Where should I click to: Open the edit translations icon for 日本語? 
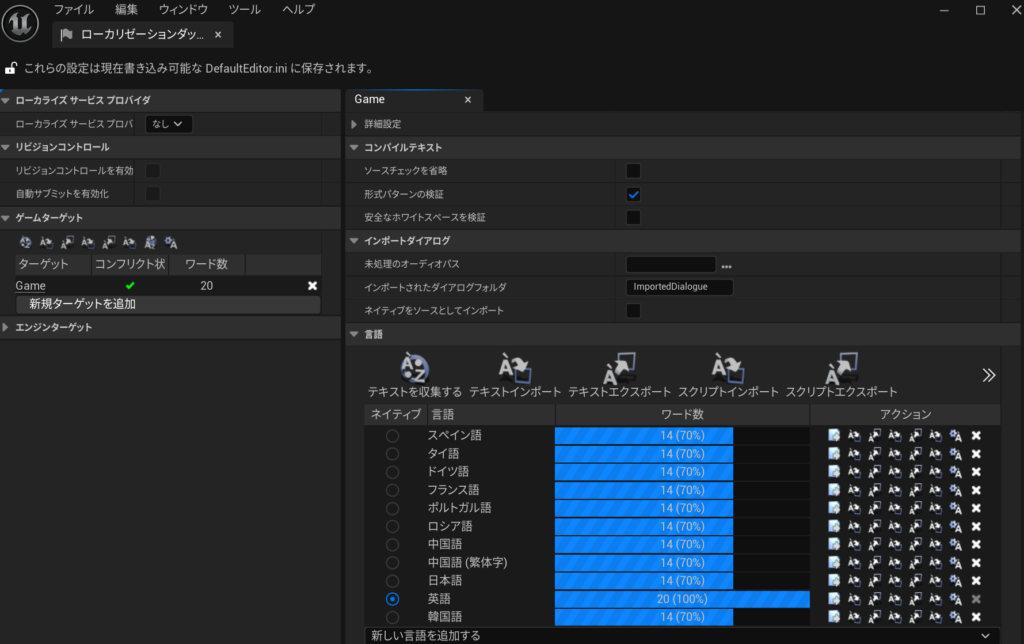click(x=834, y=581)
